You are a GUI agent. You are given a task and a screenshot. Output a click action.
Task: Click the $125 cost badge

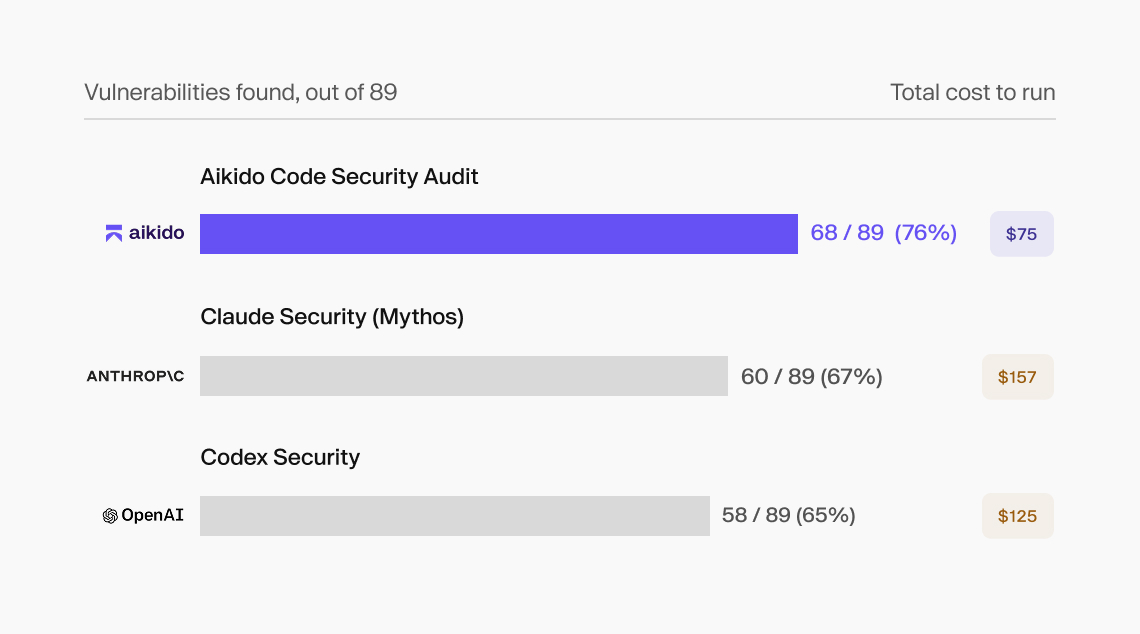point(1017,515)
